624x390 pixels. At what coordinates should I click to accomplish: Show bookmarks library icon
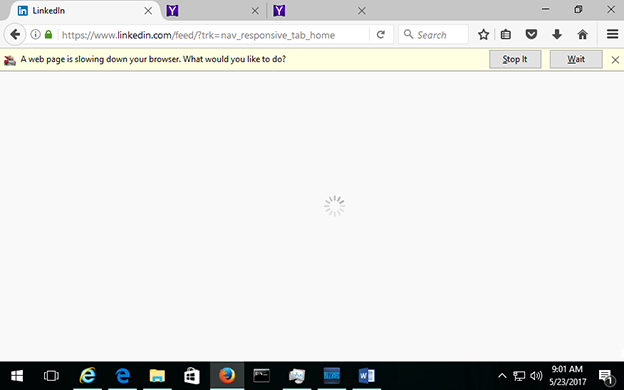[506, 35]
